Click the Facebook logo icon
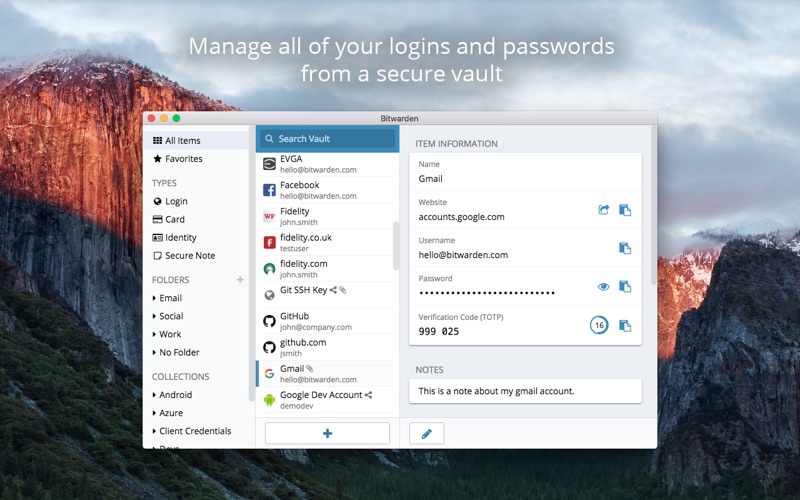This screenshot has height=500, width=800. point(269,190)
